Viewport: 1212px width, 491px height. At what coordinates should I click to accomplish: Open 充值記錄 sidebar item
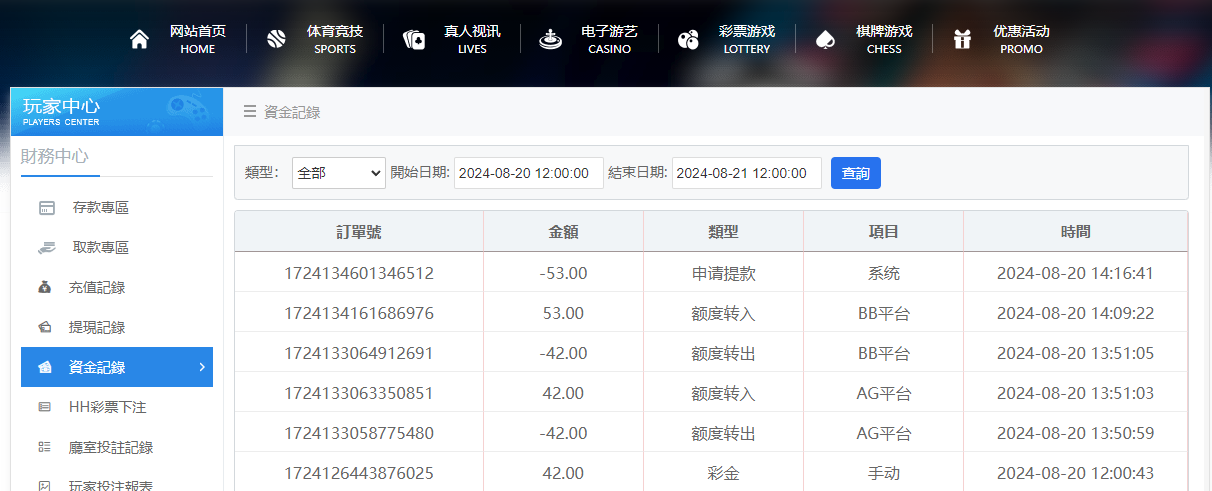97,288
